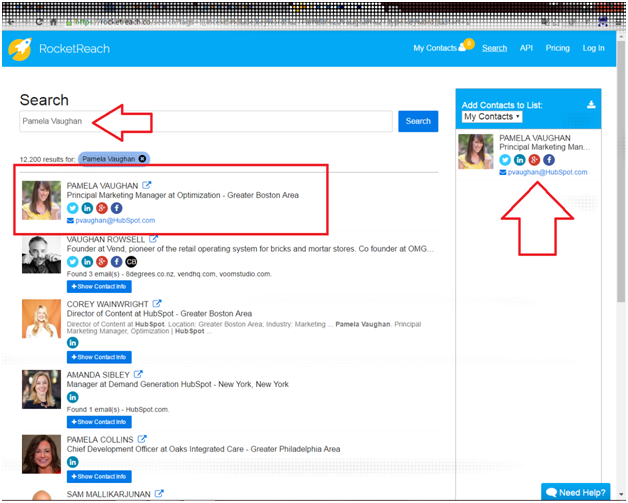This screenshot has height=503, width=628.
Task: Open Pamela Collins's external profile link icon
Action: tap(142, 439)
